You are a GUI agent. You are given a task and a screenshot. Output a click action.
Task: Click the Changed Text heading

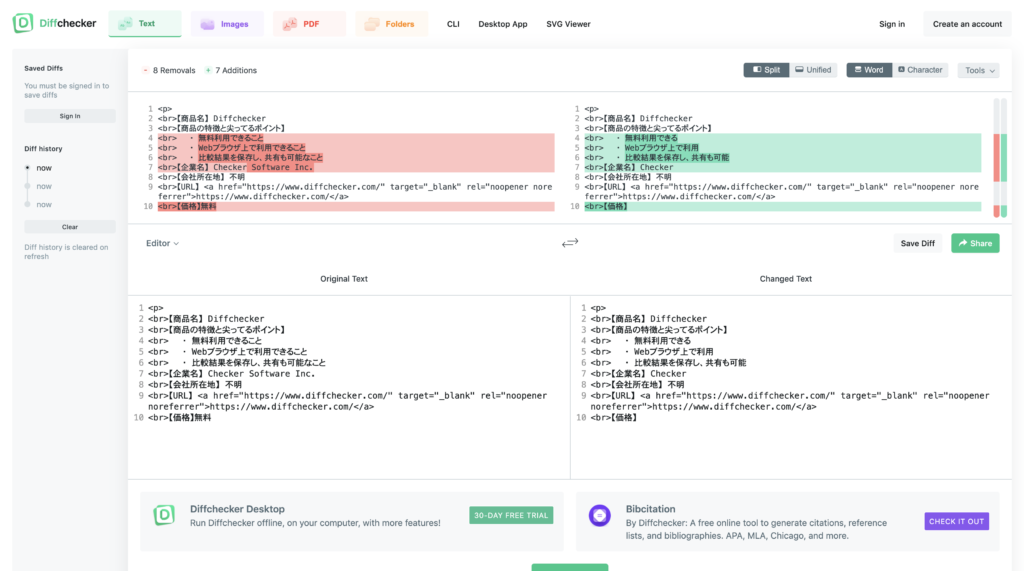[x=786, y=279]
